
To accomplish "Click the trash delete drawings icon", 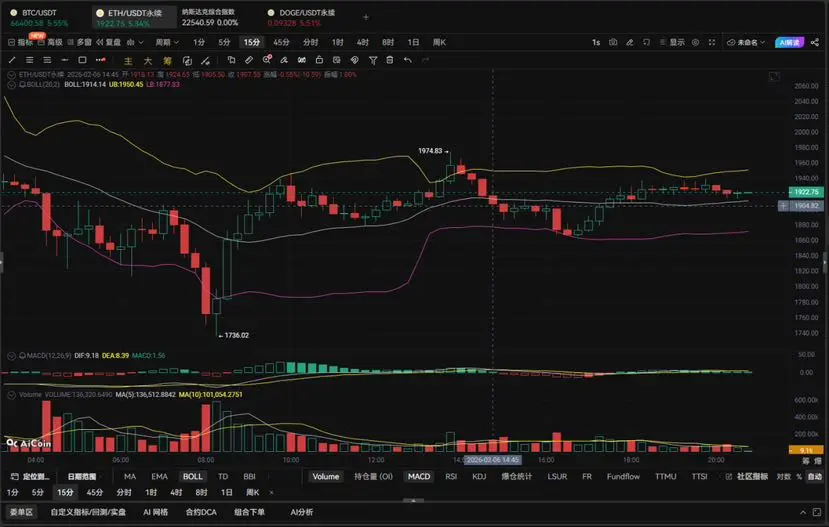I will point(390,60).
